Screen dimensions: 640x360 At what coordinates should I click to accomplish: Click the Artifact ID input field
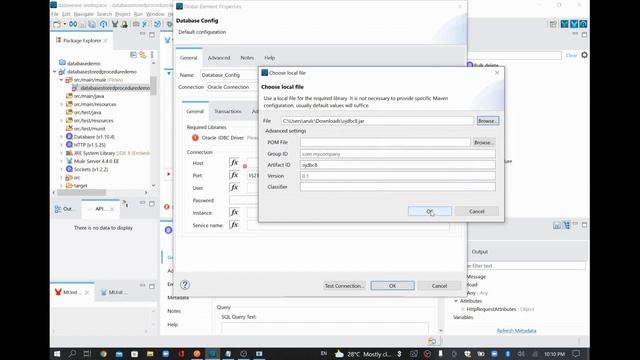pyautogui.click(x=398, y=165)
